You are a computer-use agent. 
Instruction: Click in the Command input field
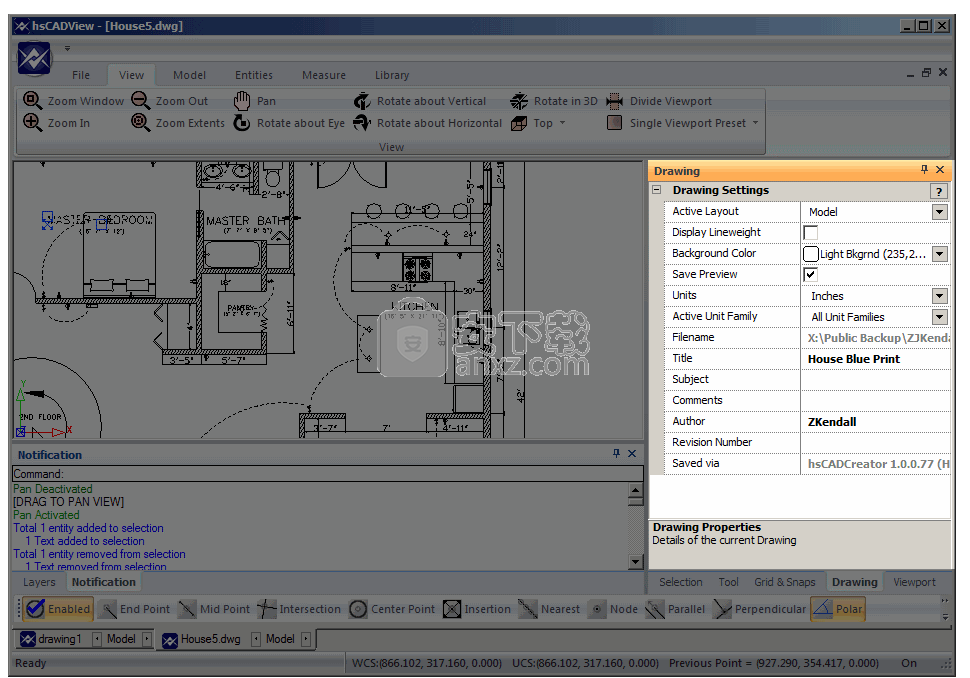point(328,474)
